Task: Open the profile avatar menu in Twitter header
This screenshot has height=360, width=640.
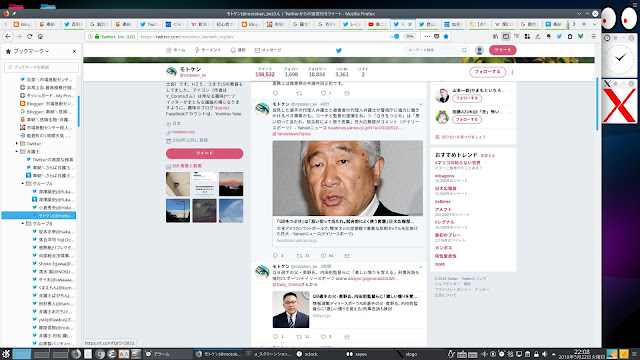Action: (479, 50)
